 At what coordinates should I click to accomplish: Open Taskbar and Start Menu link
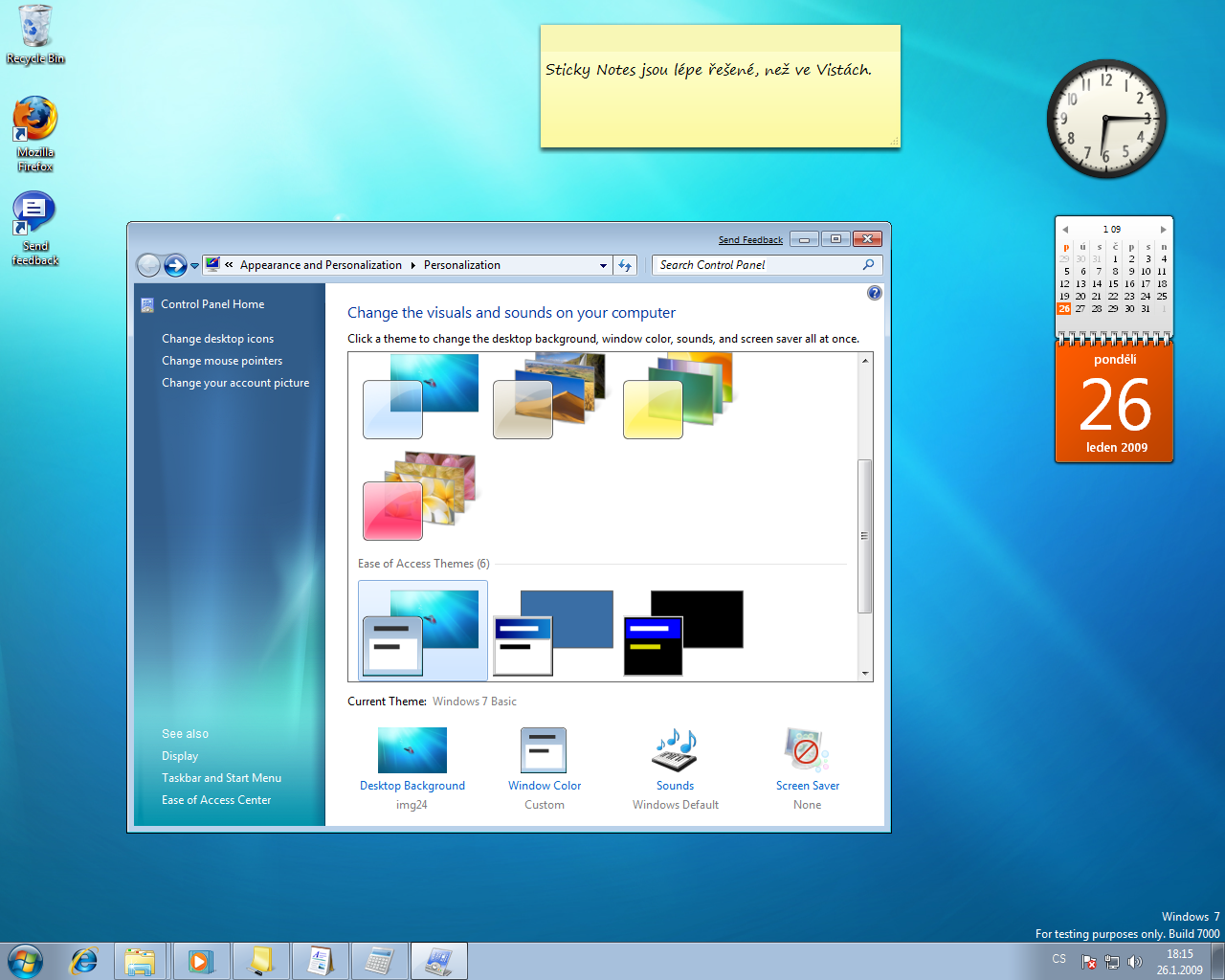pyautogui.click(x=221, y=778)
